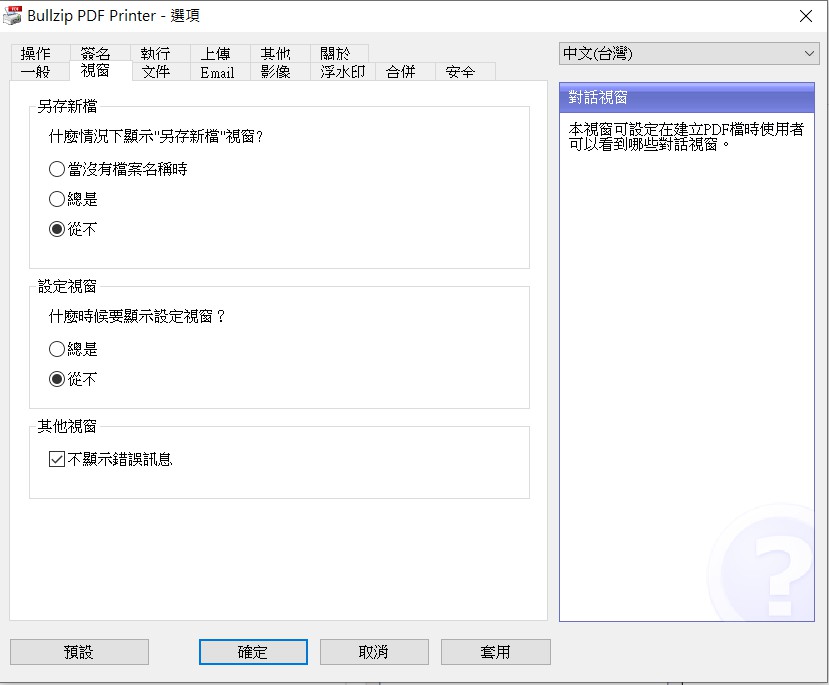This screenshot has height=685, width=829.
Task: Click the 預設 button
Action: [x=79, y=652]
